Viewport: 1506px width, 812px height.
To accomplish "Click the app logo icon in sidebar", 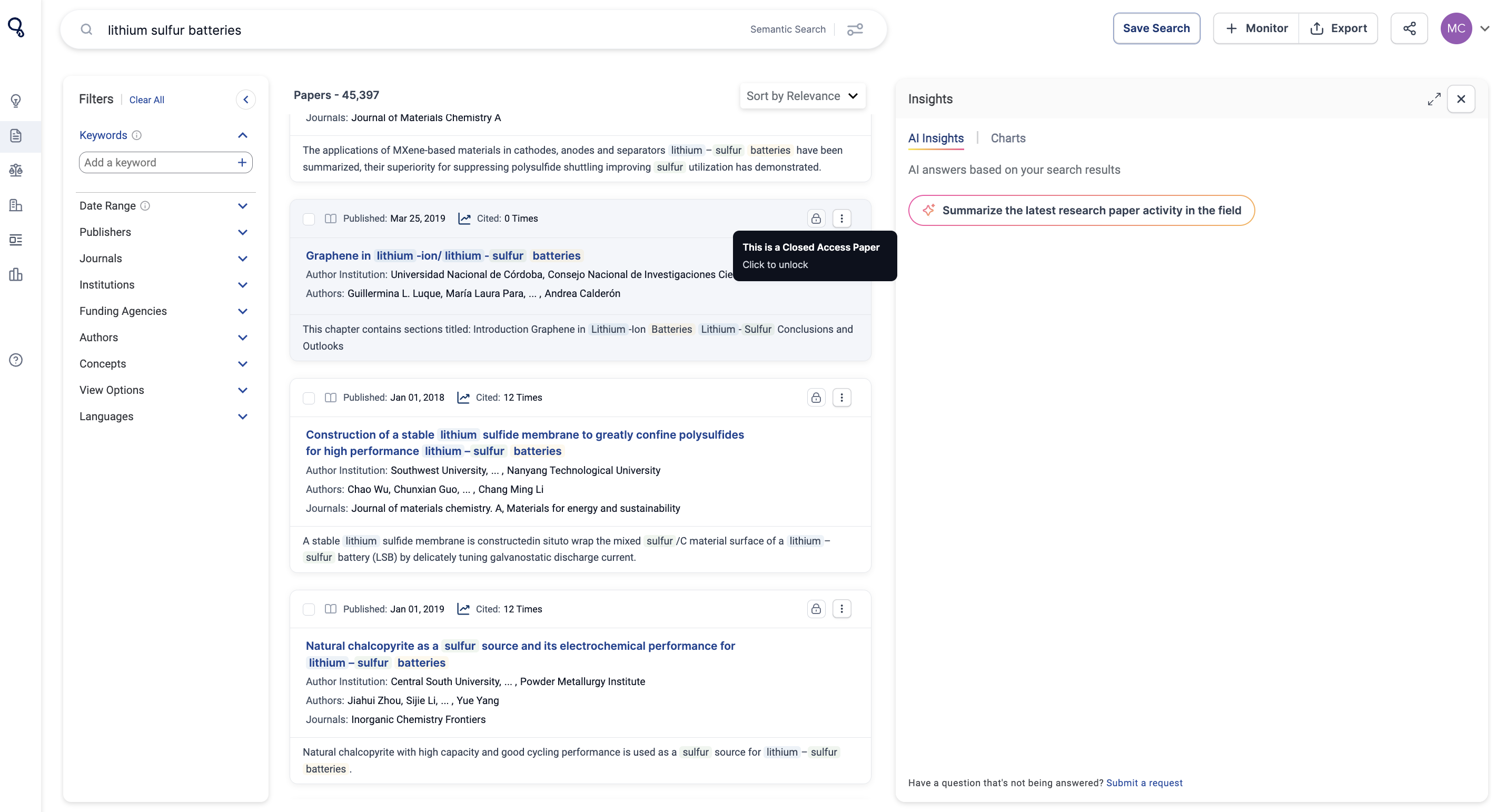I will tap(16, 27).
